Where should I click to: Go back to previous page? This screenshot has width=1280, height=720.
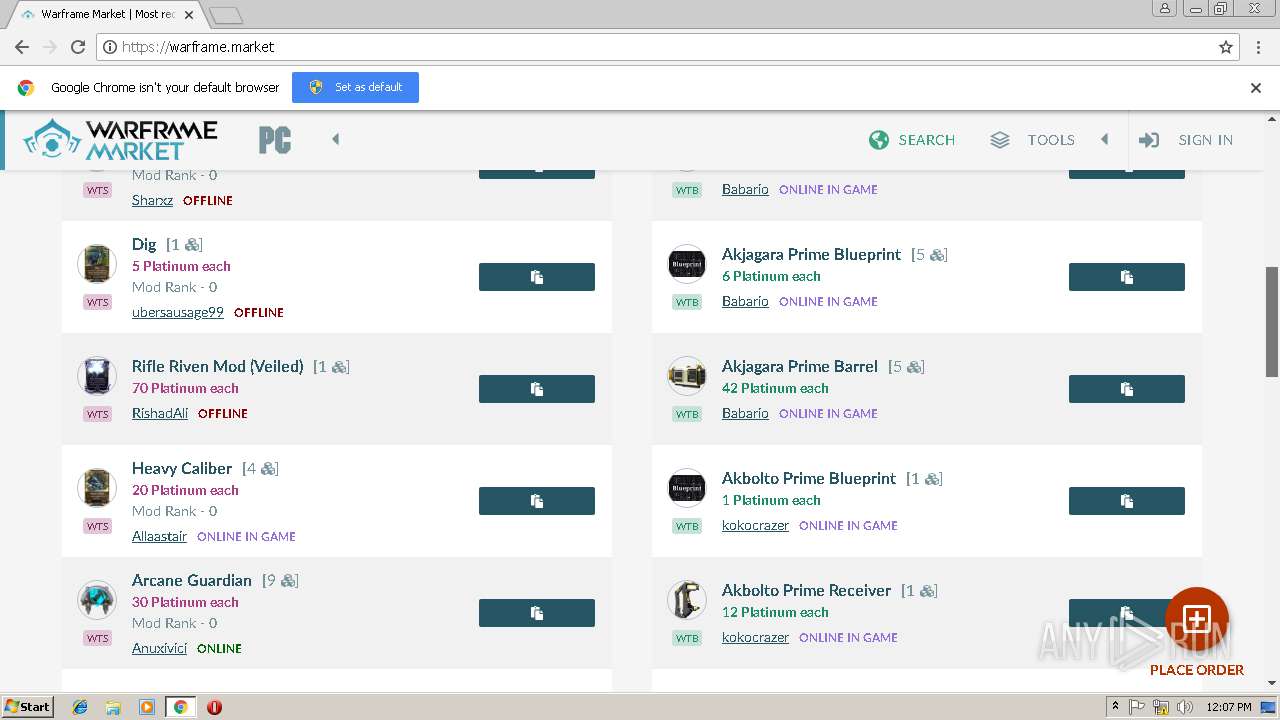22,47
